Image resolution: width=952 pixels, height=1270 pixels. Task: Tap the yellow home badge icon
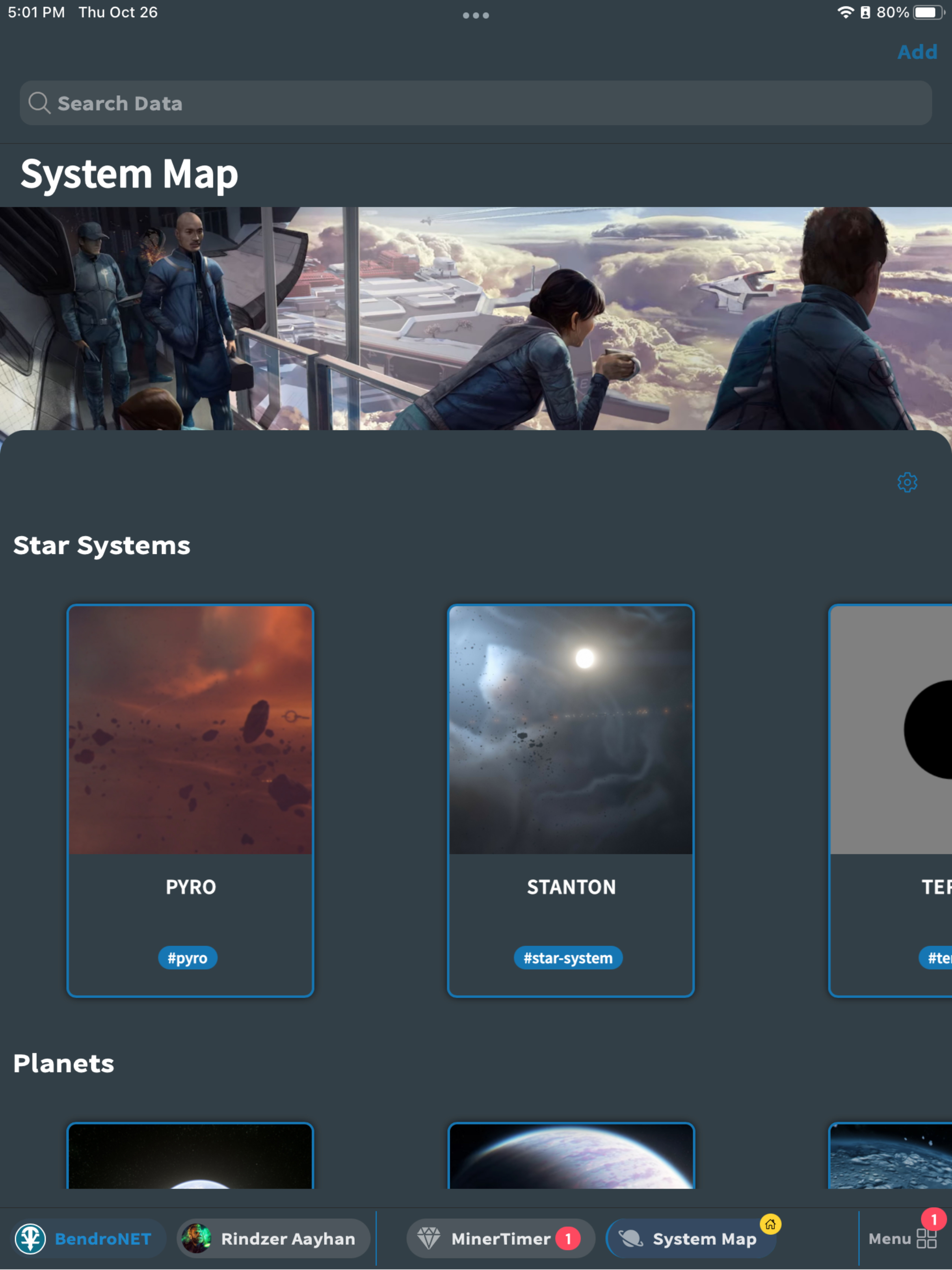770,1224
